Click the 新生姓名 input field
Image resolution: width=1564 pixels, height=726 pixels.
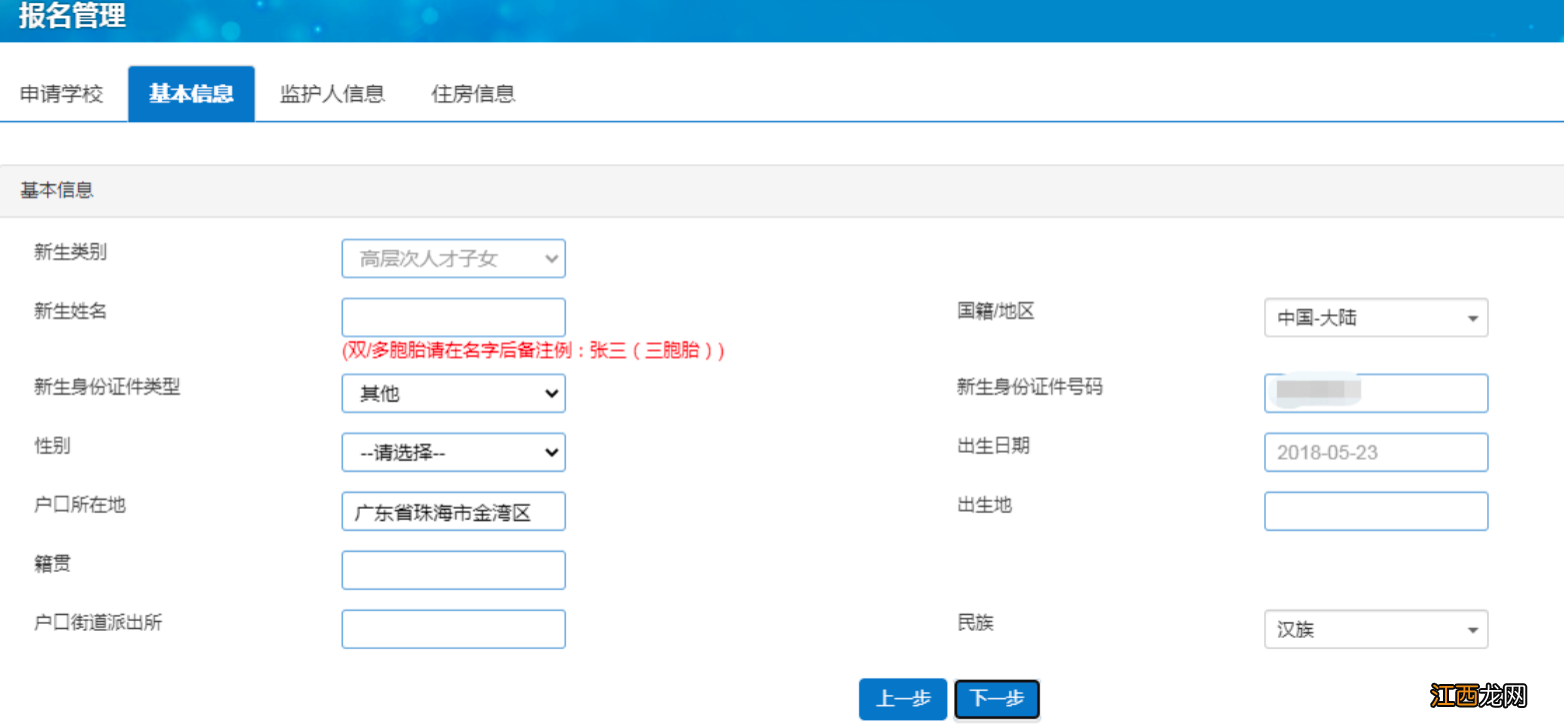(x=454, y=317)
